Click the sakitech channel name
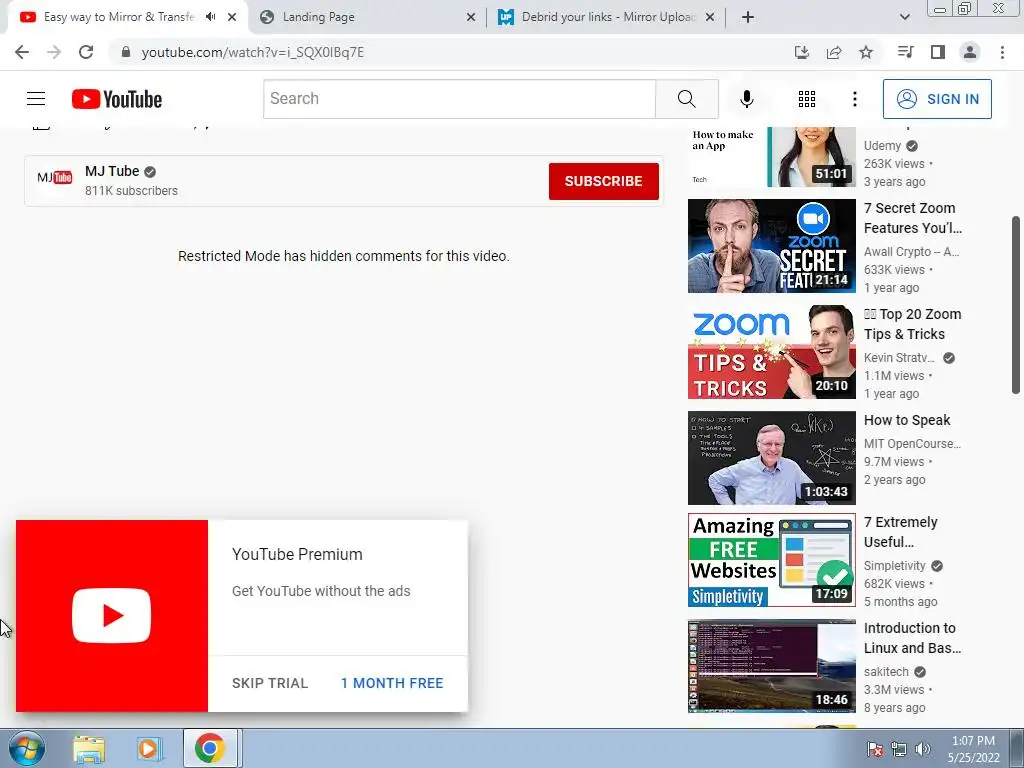The image size is (1024, 768). [886, 671]
